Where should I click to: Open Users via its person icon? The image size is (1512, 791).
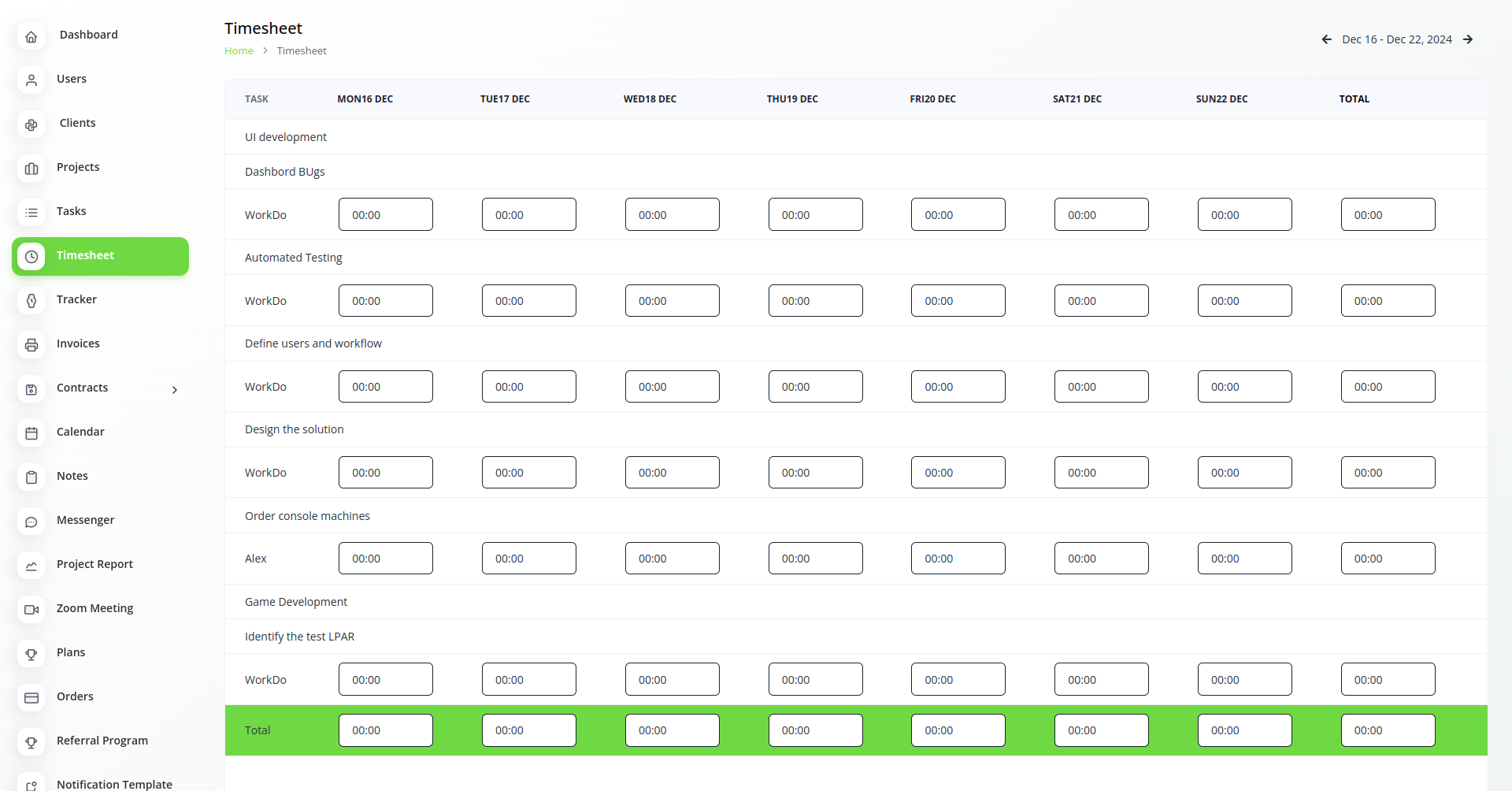tap(31, 80)
